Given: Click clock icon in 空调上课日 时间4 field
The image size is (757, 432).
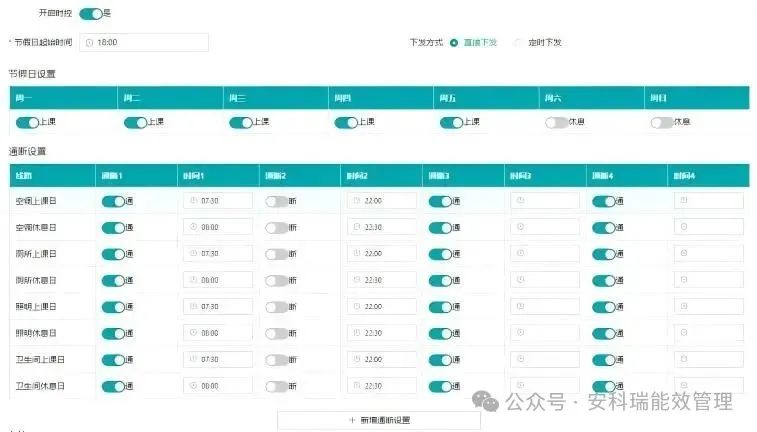Looking at the screenshot, I should pos(684,200).
